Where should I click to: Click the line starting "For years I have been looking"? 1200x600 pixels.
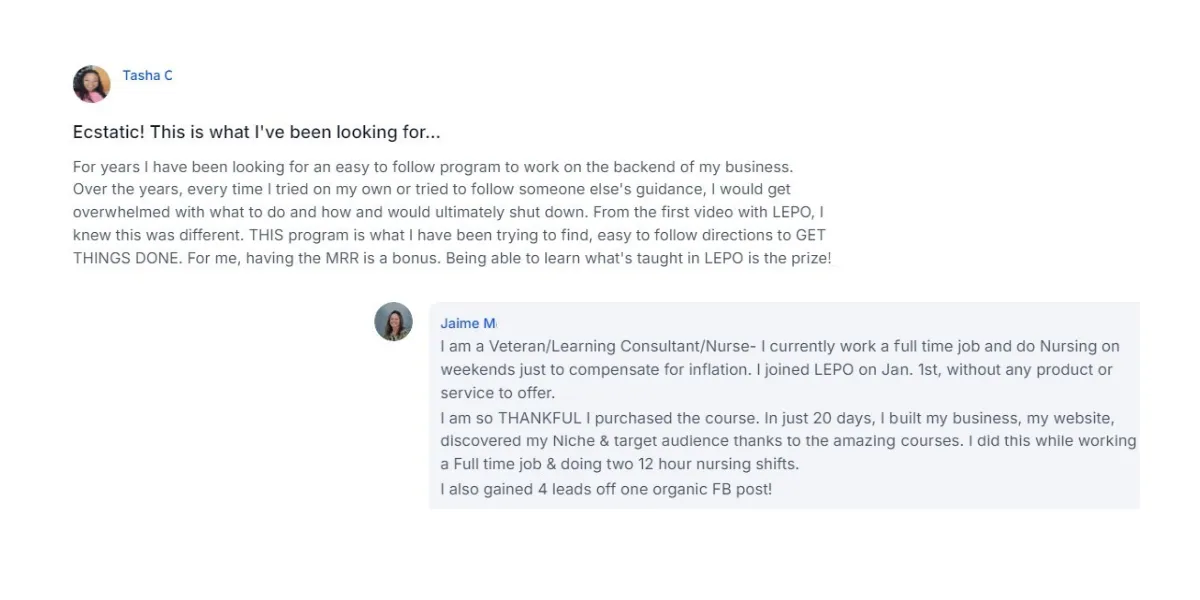[x=433, y=167]
